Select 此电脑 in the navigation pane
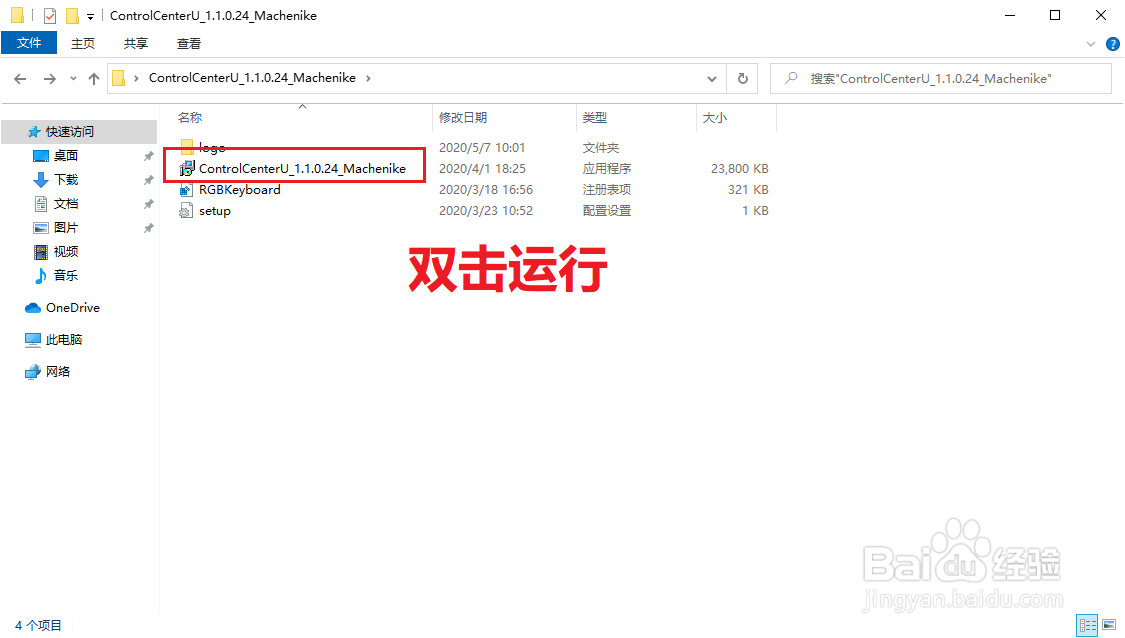1125x638 pixels. click(x=64, y=339)
